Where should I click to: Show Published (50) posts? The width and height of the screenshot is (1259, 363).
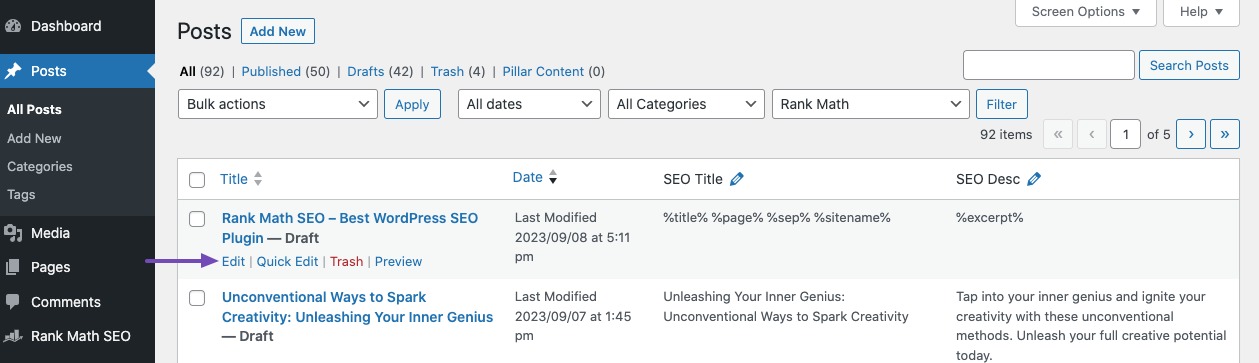point(286,71)
